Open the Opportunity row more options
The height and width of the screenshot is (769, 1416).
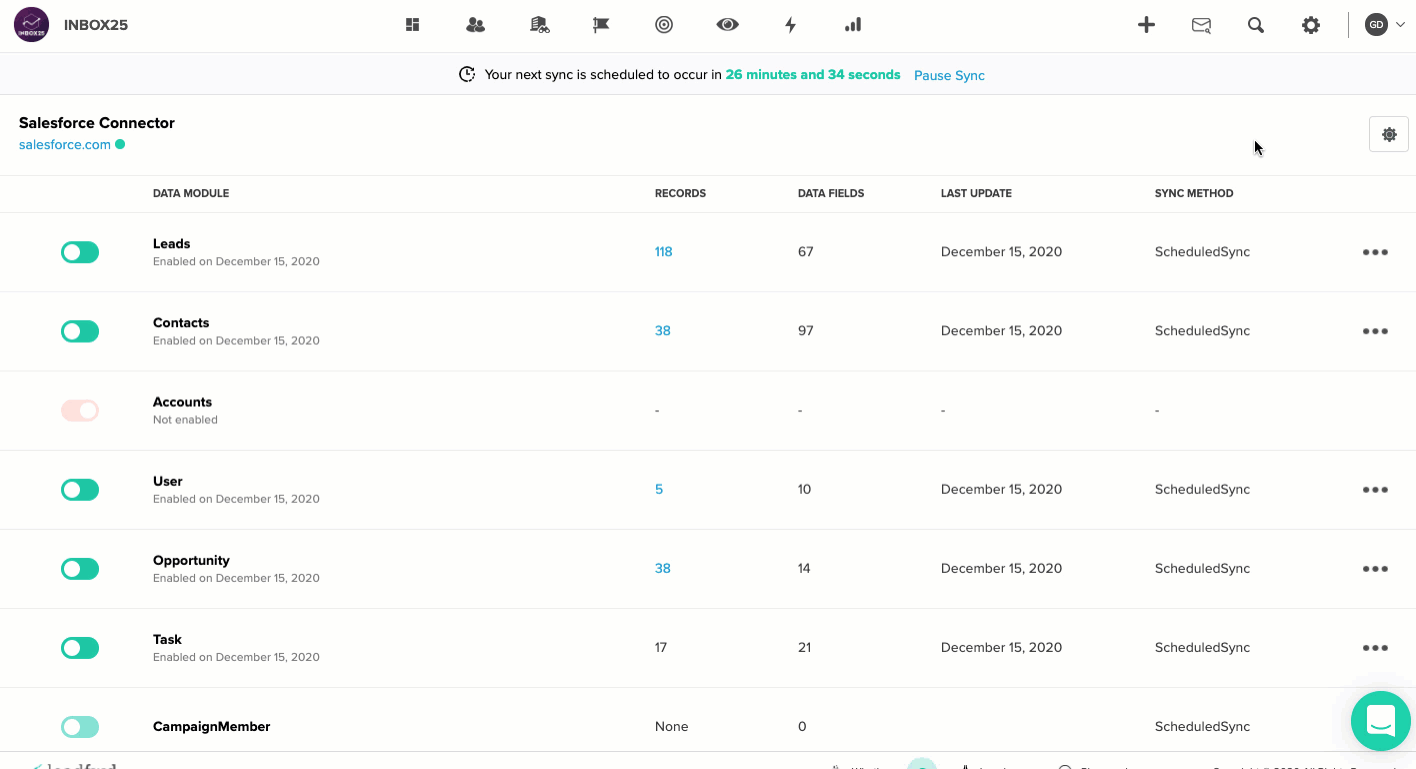(1375, 568)
